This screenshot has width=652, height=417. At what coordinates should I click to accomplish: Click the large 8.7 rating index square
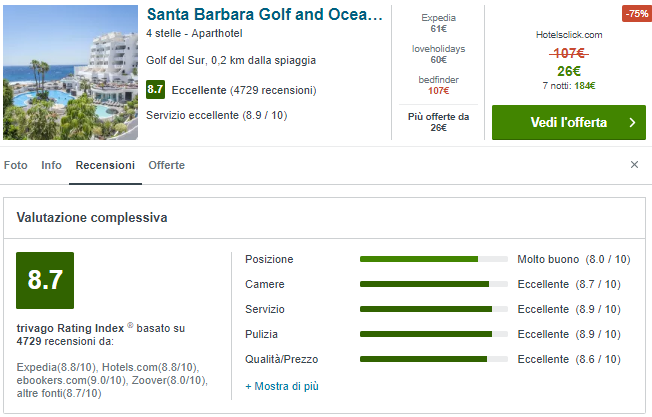pyautogui.click(x=45, y=280)
